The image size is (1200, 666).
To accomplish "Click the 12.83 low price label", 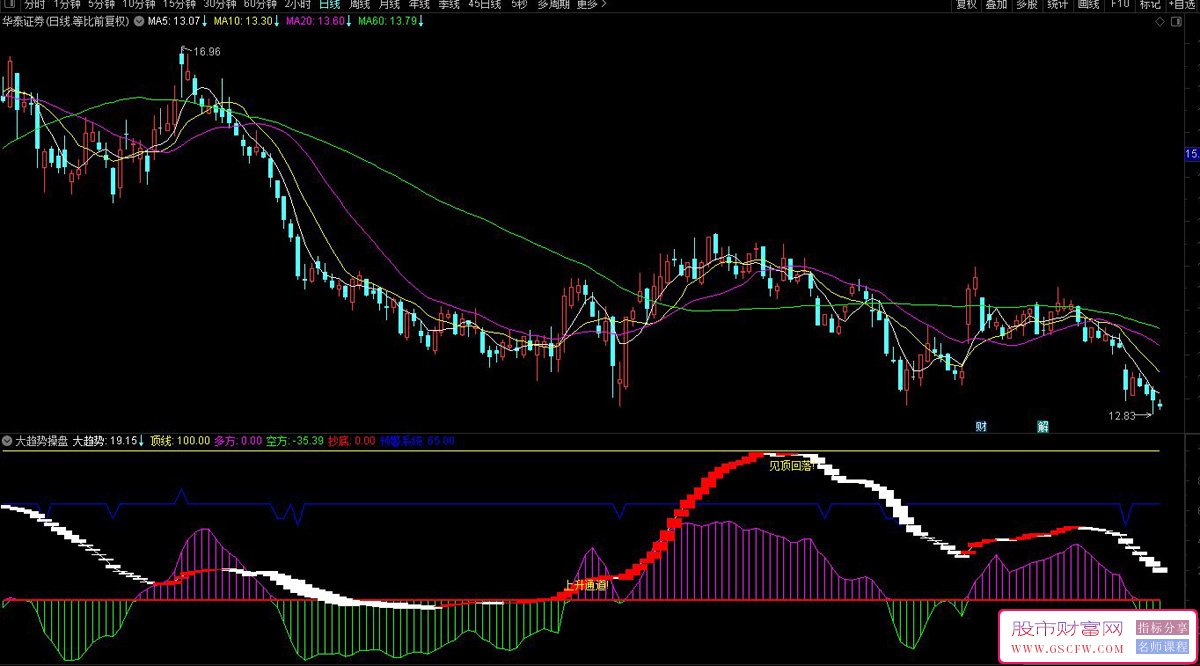I will (x=1121, y=415).
